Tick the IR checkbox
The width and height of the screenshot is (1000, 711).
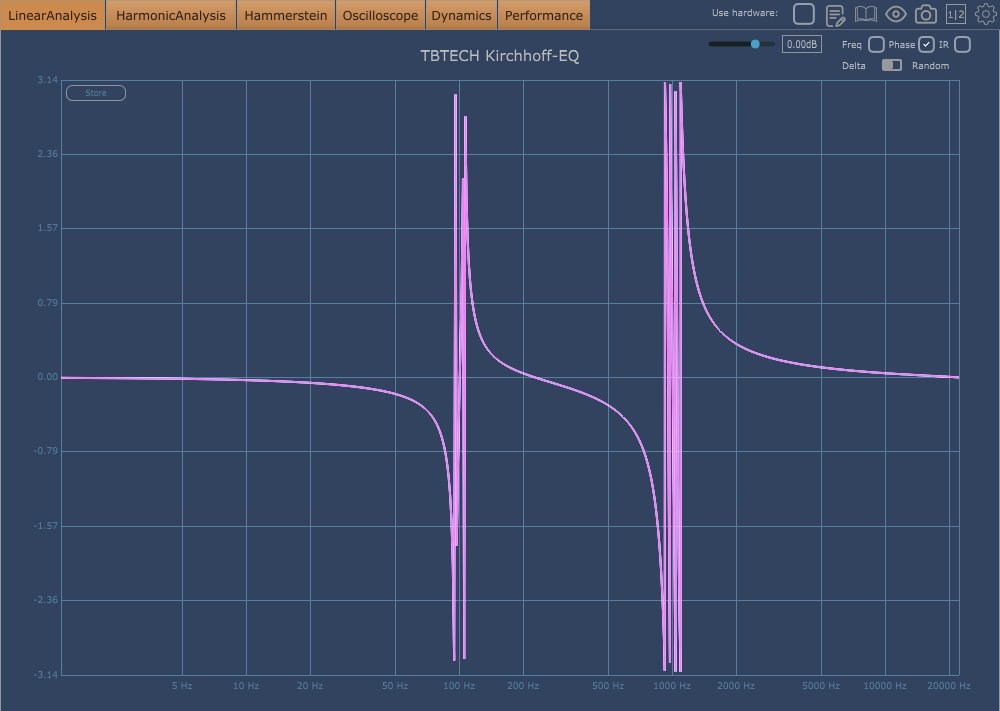pos(962,44)
